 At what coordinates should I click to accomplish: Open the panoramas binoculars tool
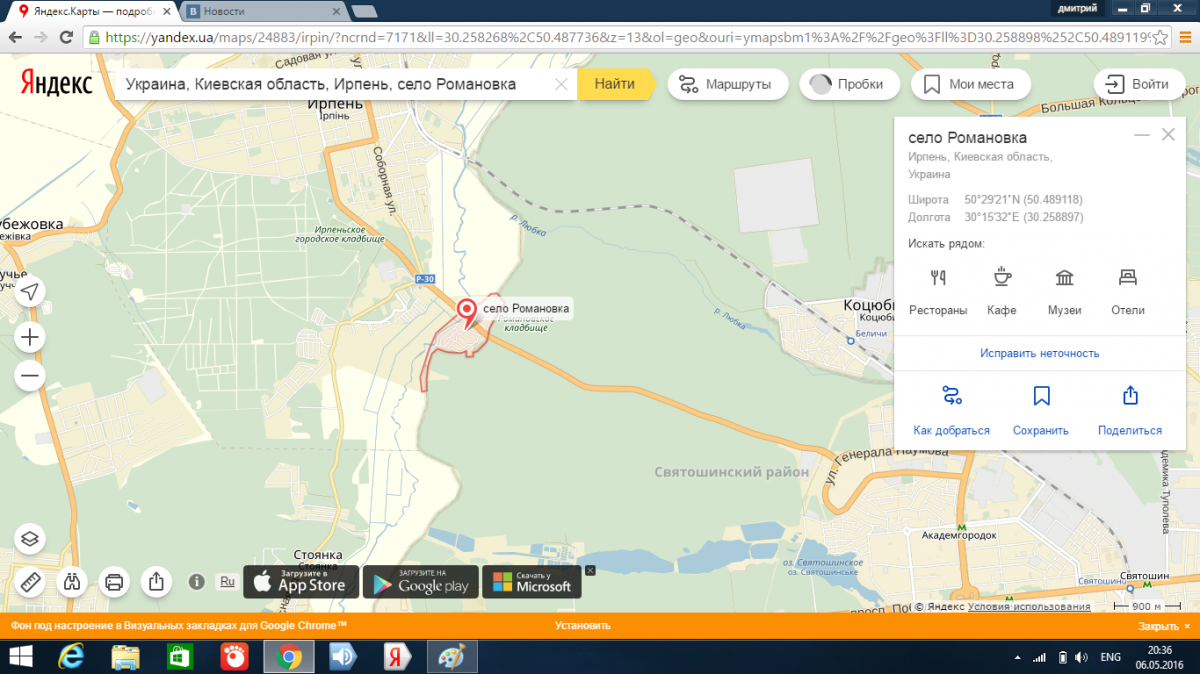pyautogui.click(x=72, y=581)
